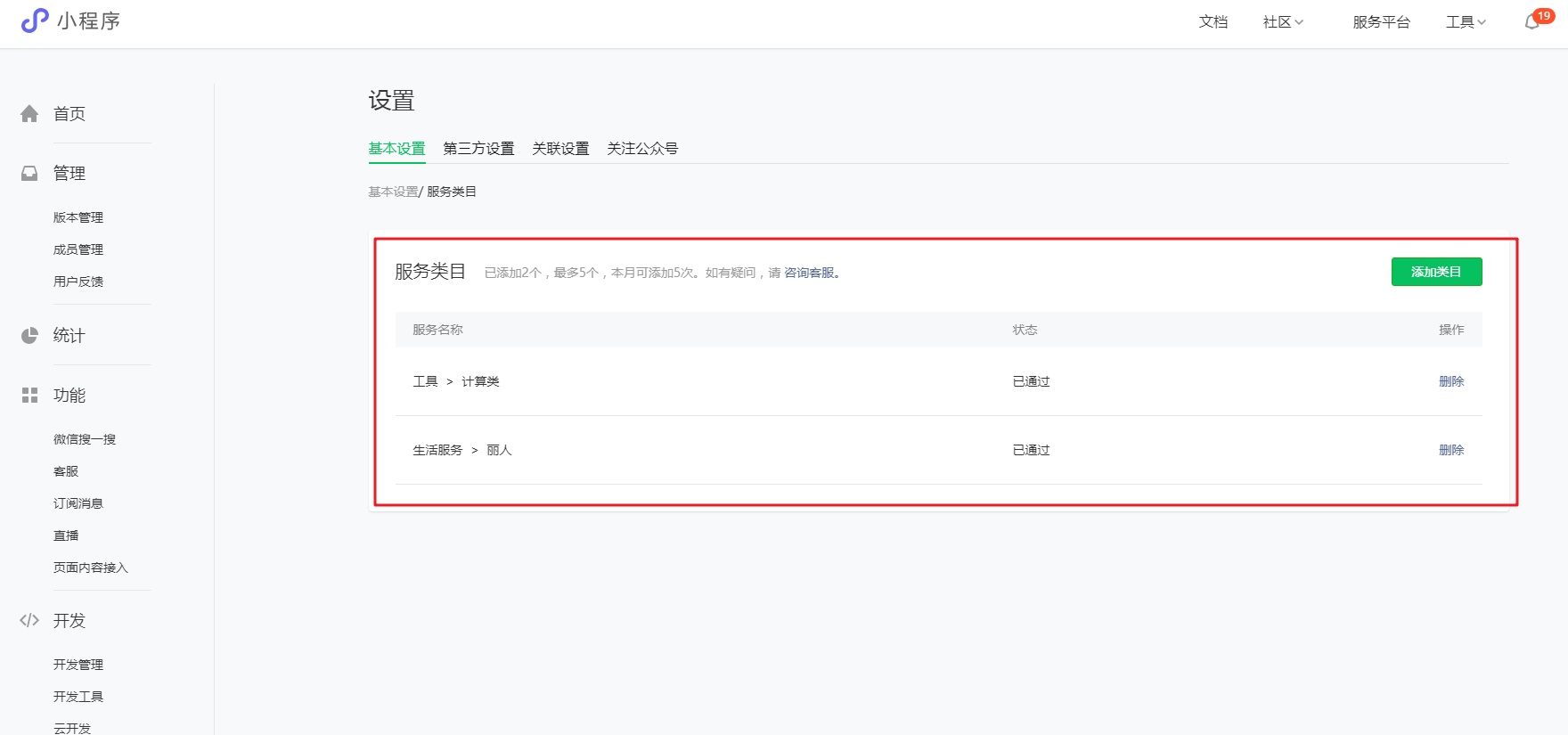Switch to the 关注公众号 tab
The width and height of the screenshot is (1568, 735).
[642, 149]
